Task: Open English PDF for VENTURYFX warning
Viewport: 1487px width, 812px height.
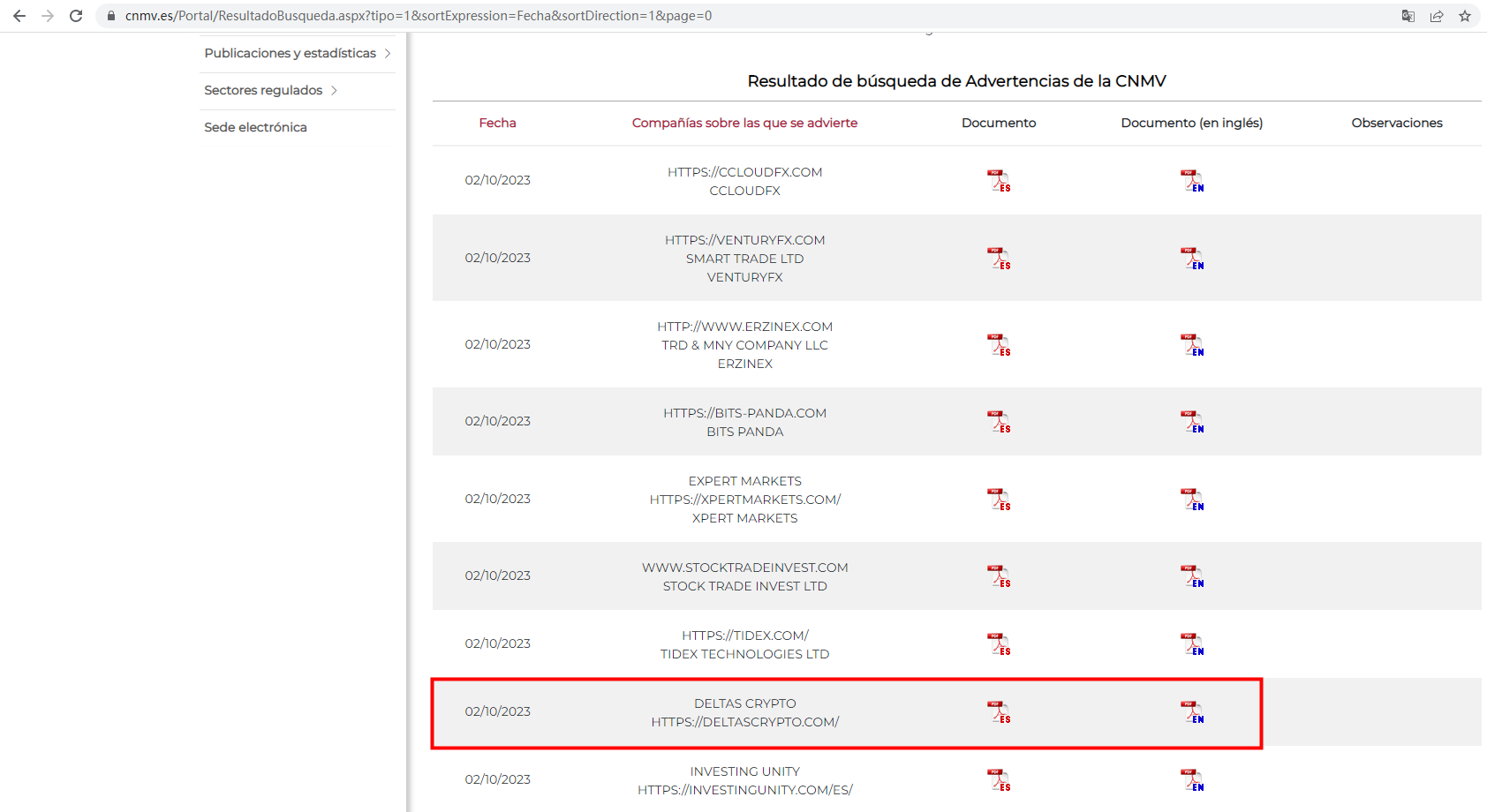Action: (1192, 259)
